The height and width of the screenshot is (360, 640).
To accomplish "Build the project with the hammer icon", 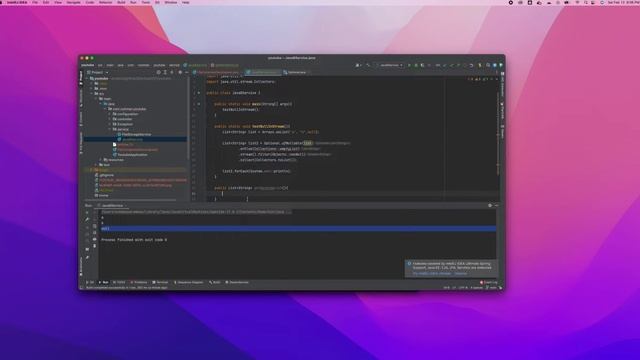I will coord(369,65).
